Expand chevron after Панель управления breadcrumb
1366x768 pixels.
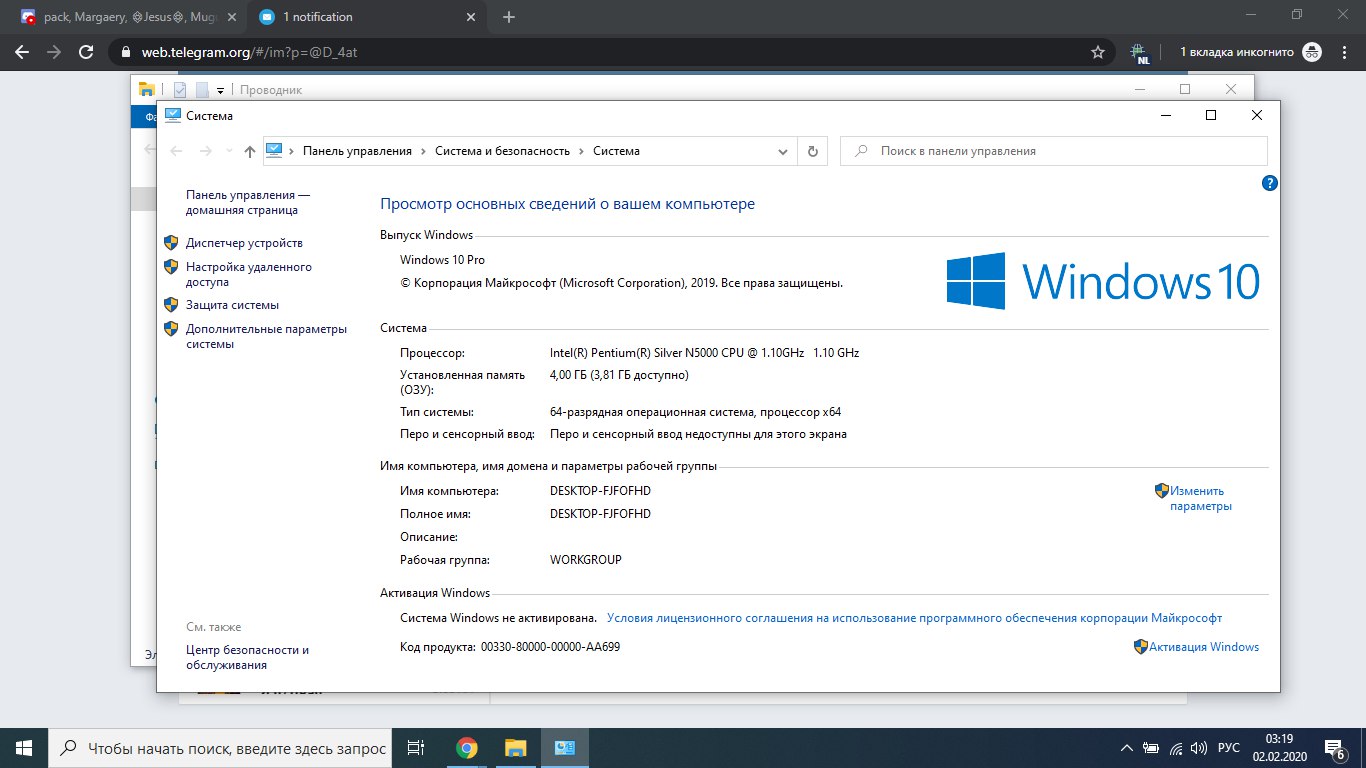click(423, 151)
